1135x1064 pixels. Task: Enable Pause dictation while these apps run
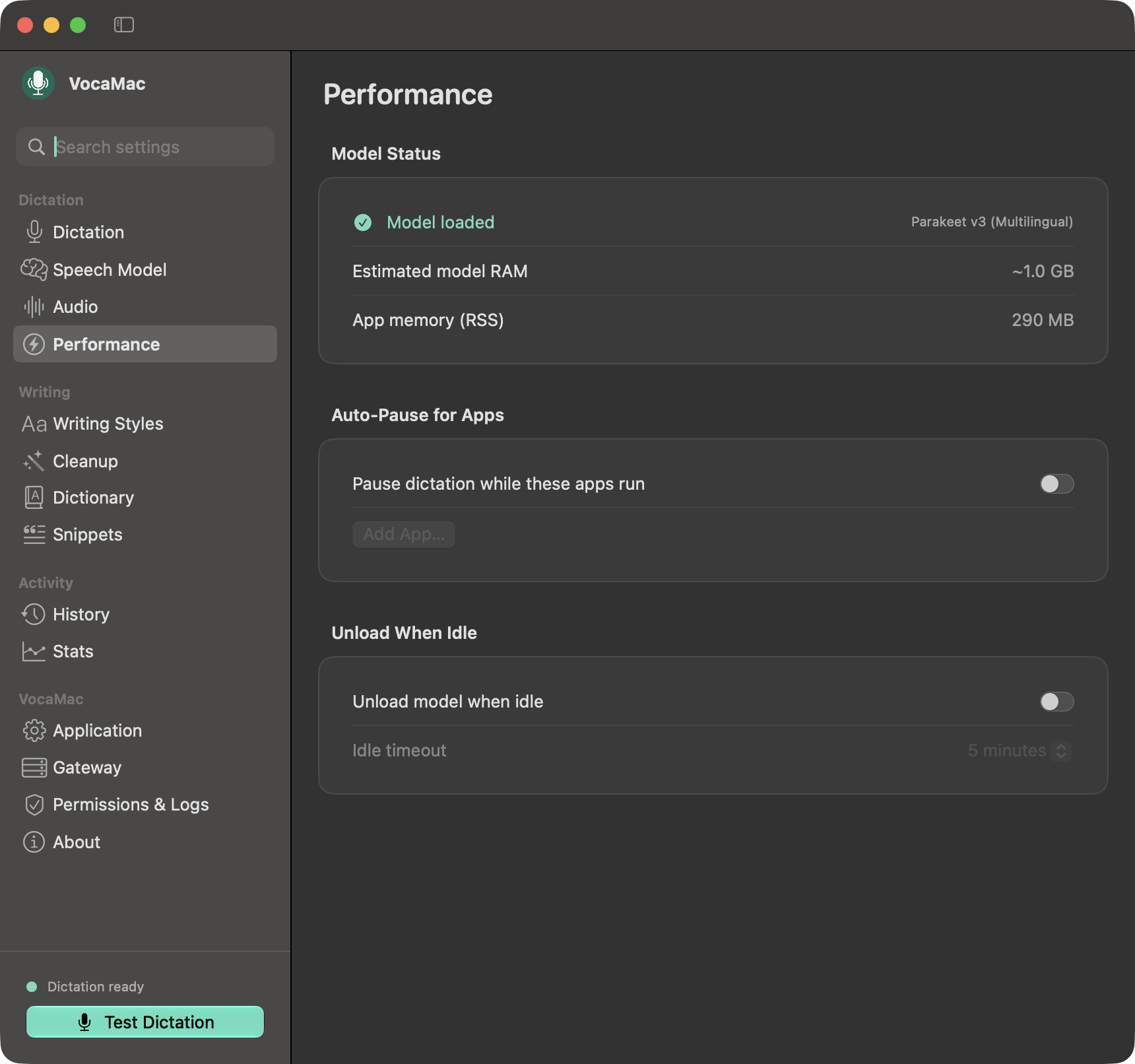tap(1057, 484)
